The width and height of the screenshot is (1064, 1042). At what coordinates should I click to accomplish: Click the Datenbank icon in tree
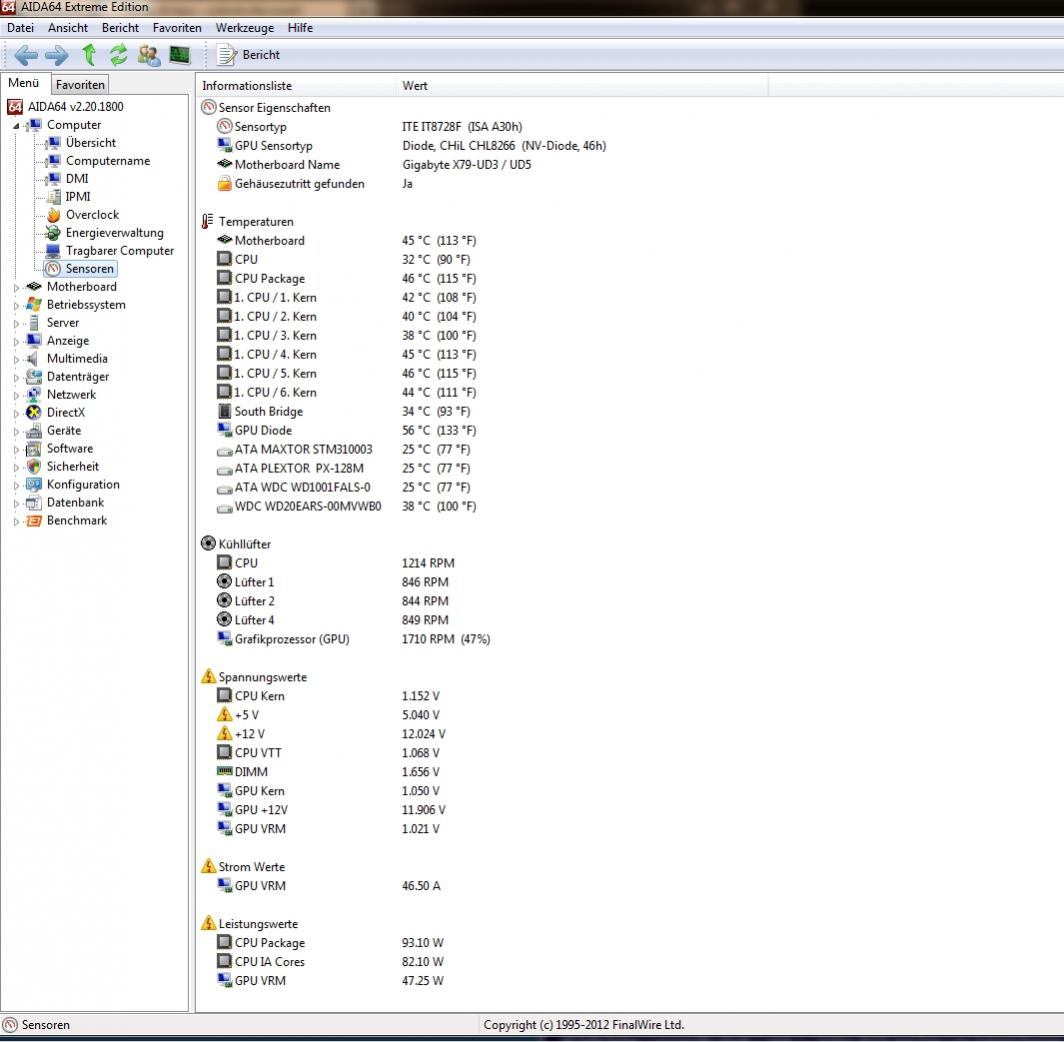(34, 503)
